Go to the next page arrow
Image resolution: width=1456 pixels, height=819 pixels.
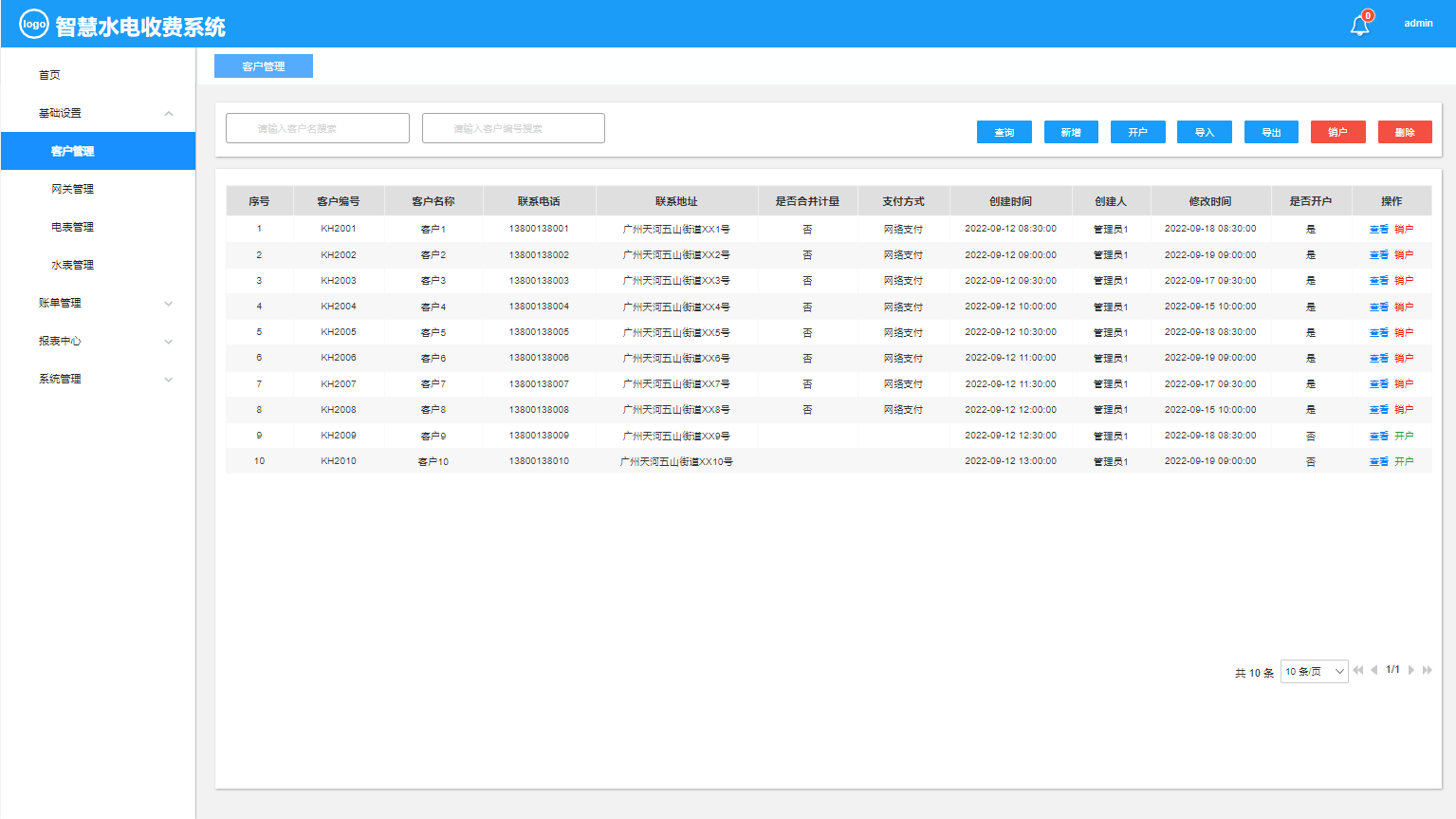[x=1411, y=670]
